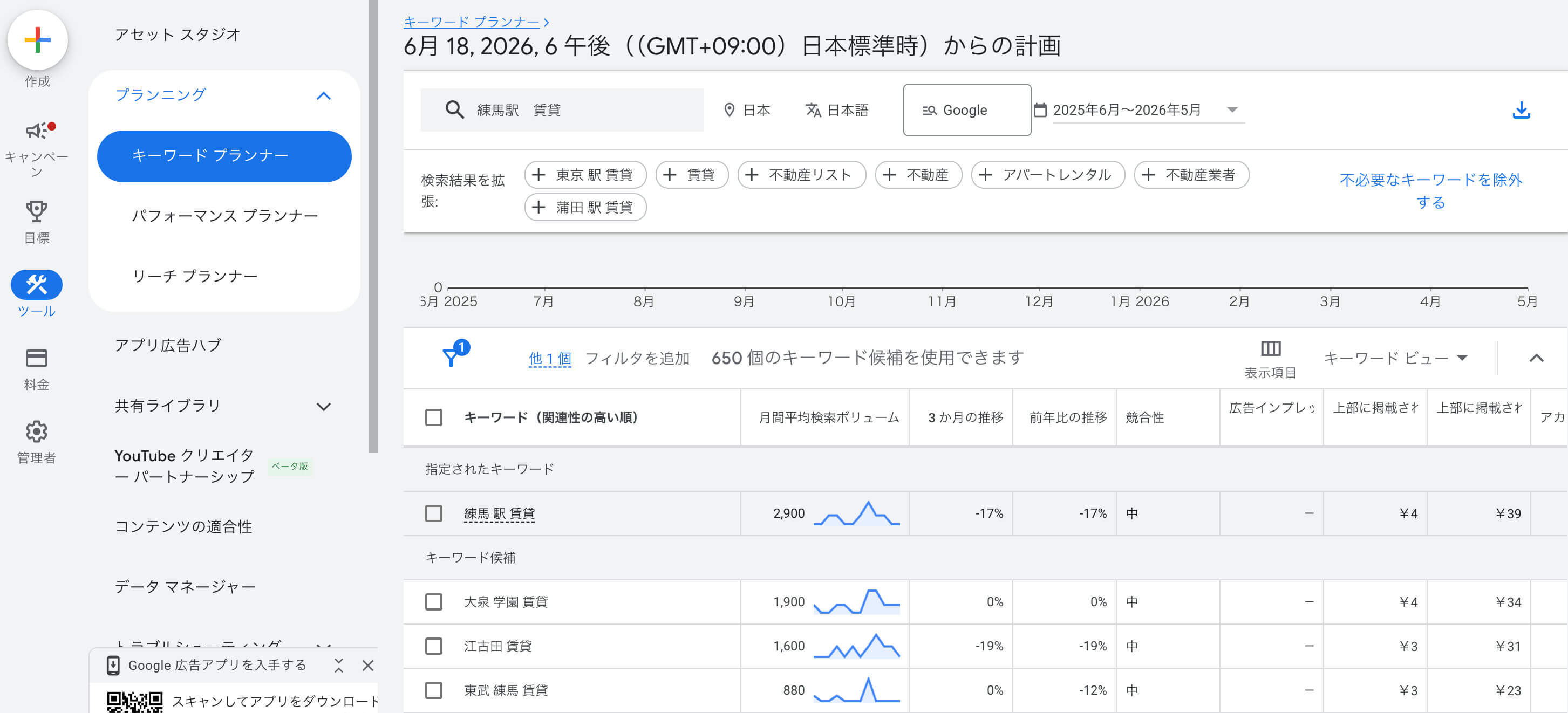1568x713 pixels.
Task: Sort by 前年比の推移 column header
Action: [1068, 417]
